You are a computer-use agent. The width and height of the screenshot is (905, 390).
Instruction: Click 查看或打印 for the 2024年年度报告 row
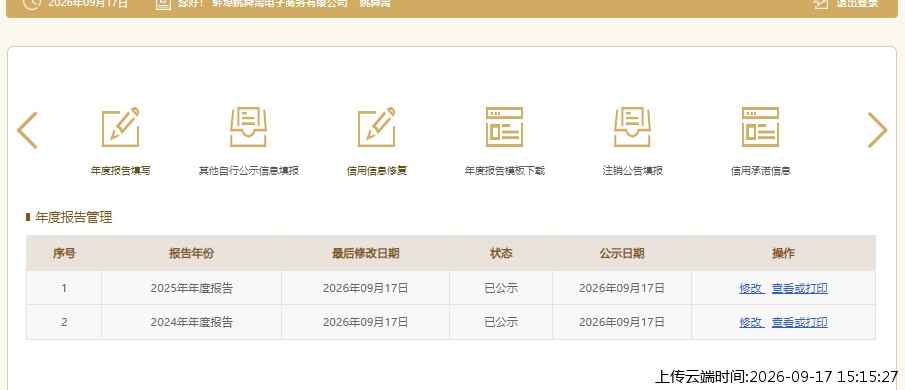(x=800, y=322)
